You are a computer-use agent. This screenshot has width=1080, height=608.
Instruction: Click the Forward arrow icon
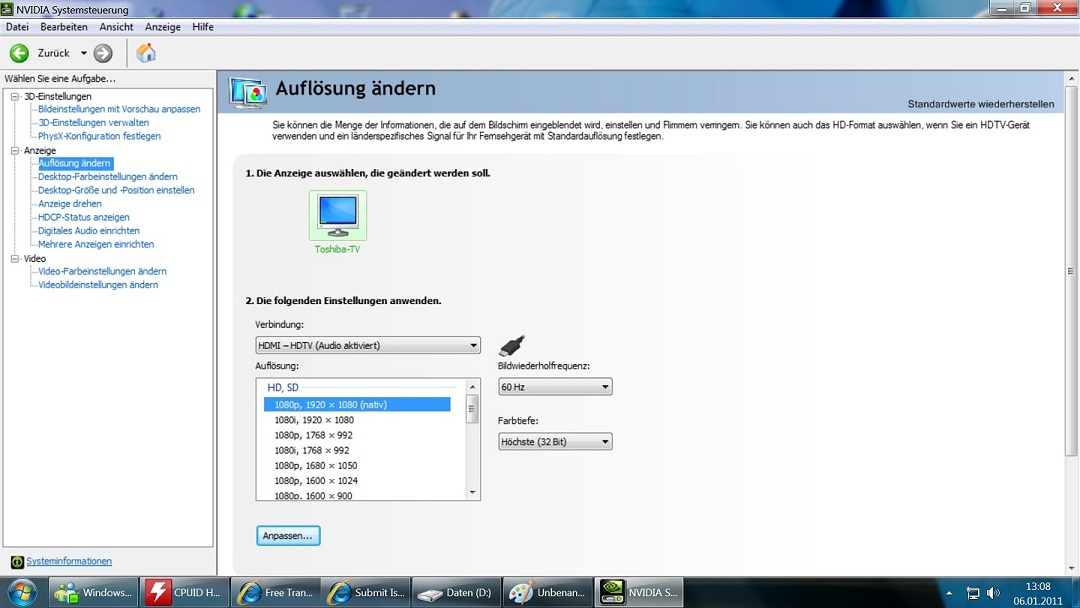pos(103,53)
